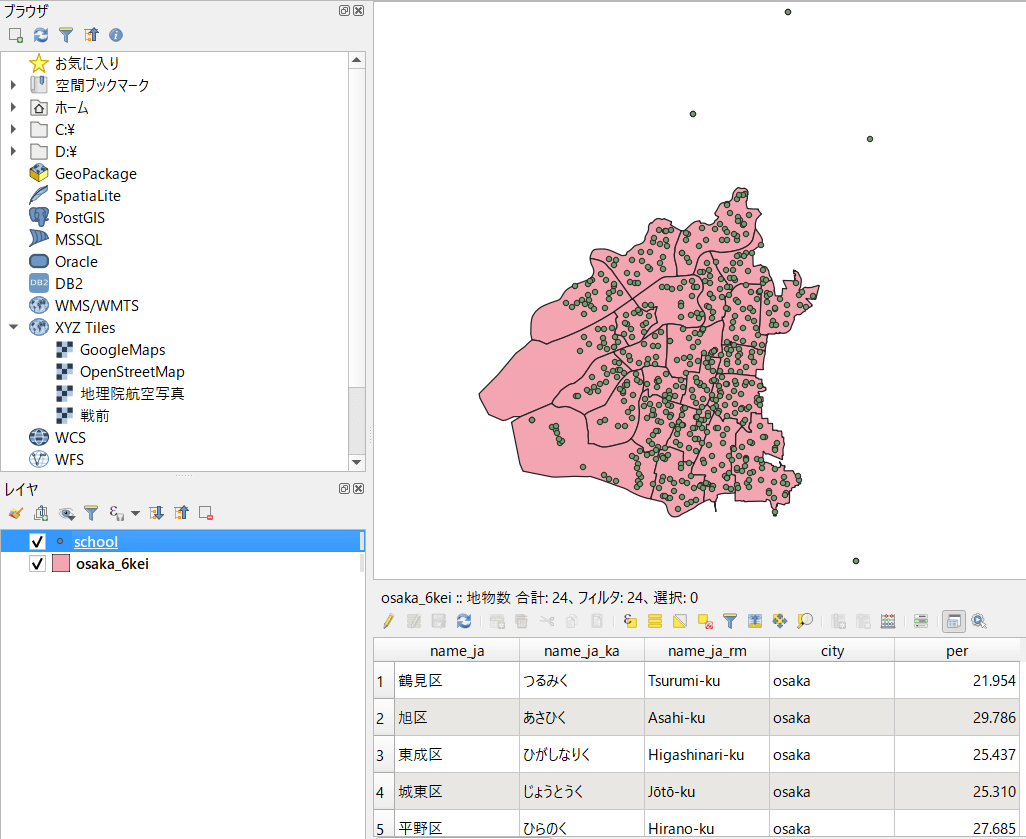The width and height of the screenshot is (1026, 839).
Task: Refresh the Browser panel
Action: [41, 35]
